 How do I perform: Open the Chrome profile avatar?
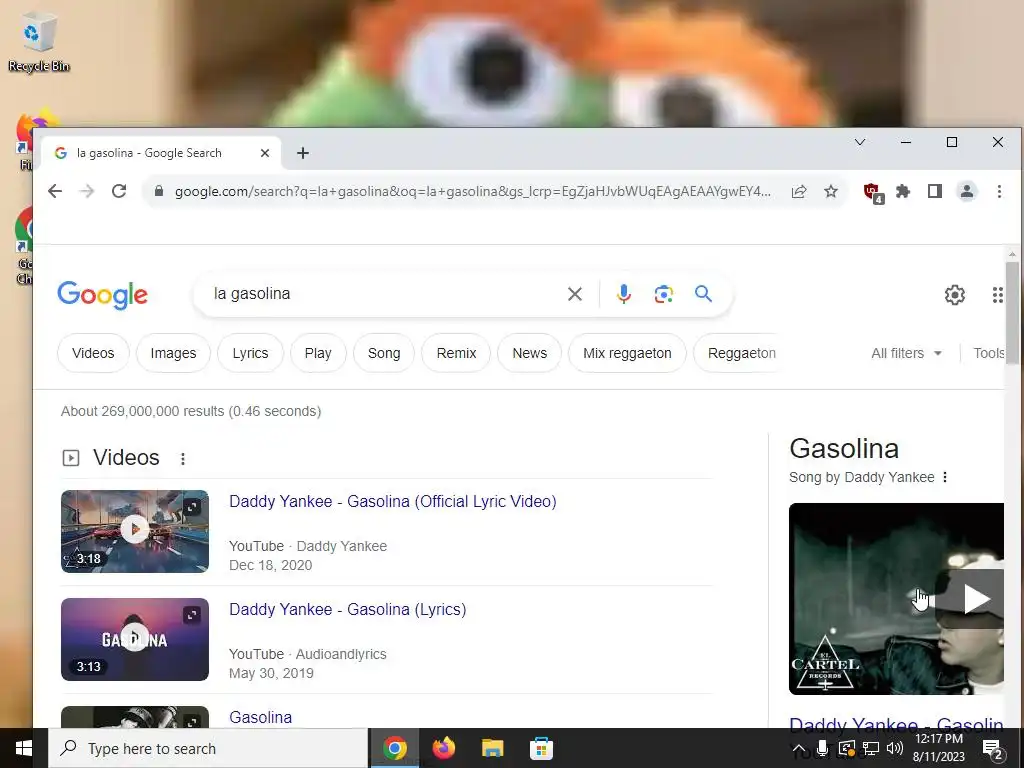pos(967,191)
